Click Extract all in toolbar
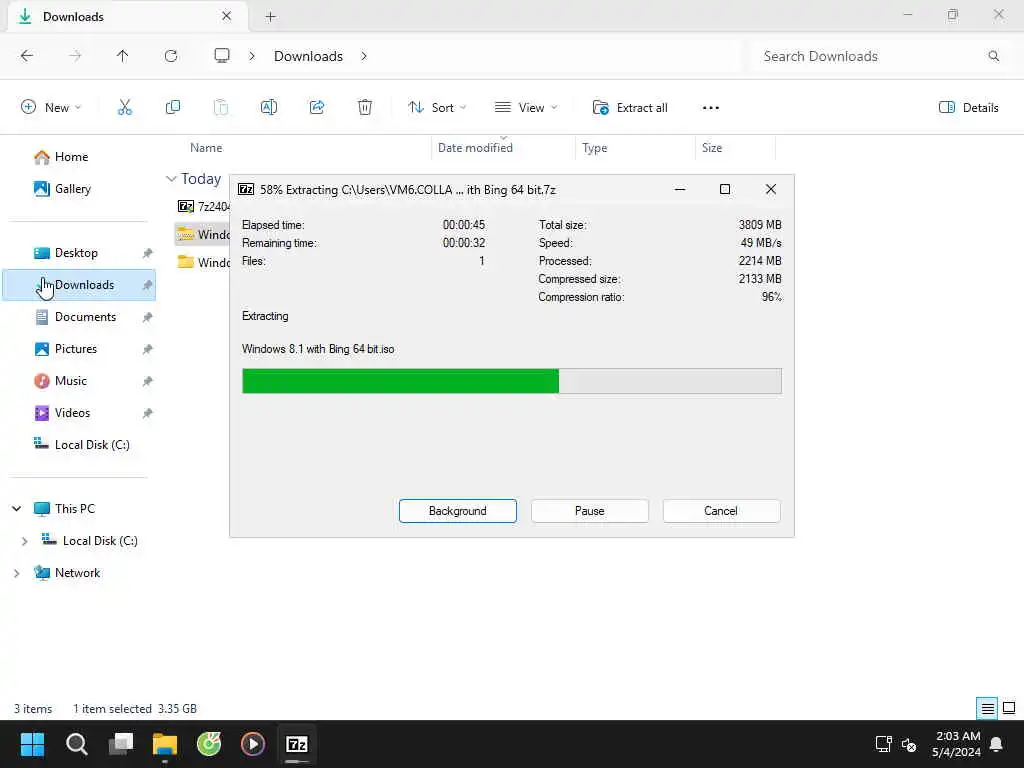 [630, 108]
